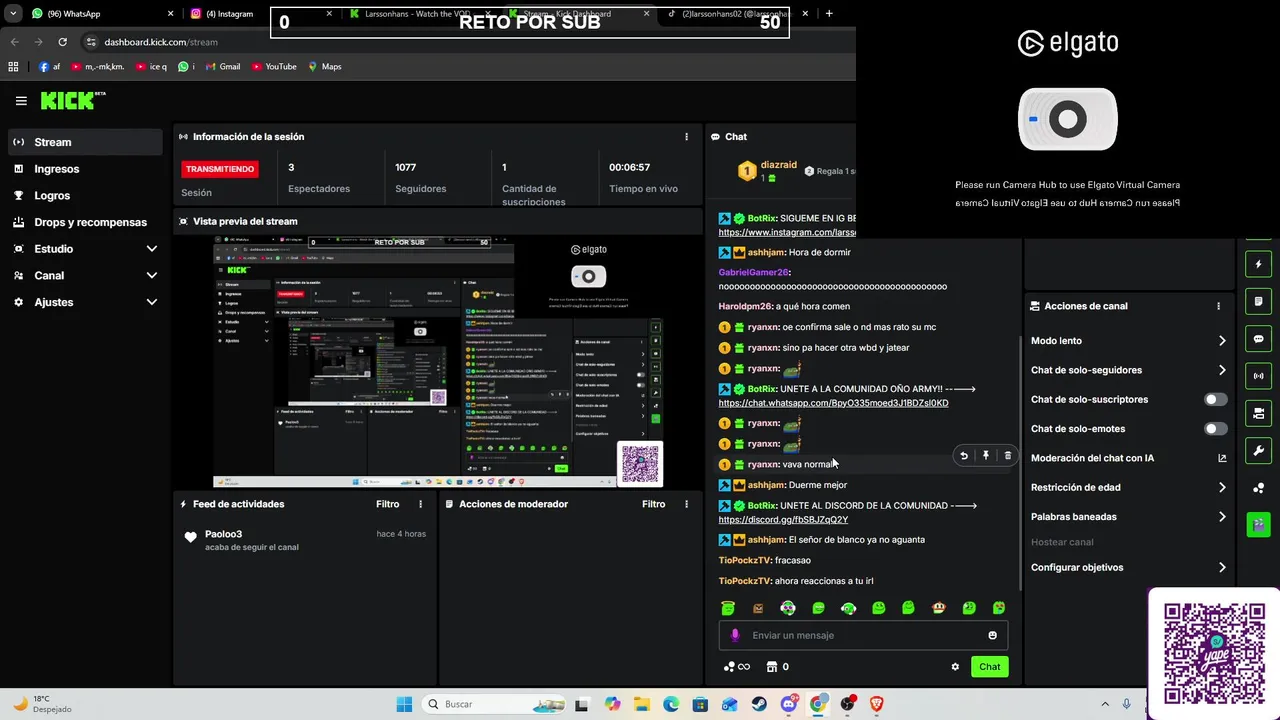The height and width of the screenshot is (720, 1280).
Task: Open the emoji picker in message box
Action: click(x=992, y=635)
